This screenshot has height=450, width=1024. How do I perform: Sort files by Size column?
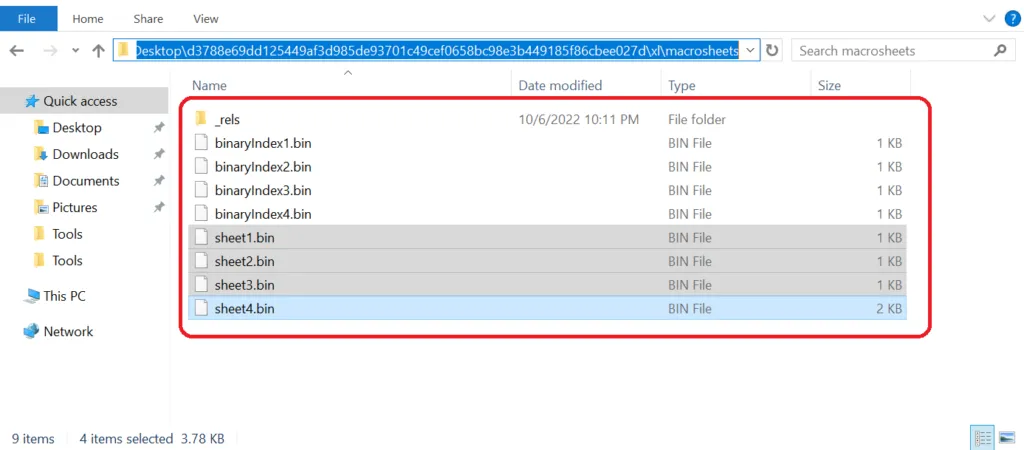[829, 86]
